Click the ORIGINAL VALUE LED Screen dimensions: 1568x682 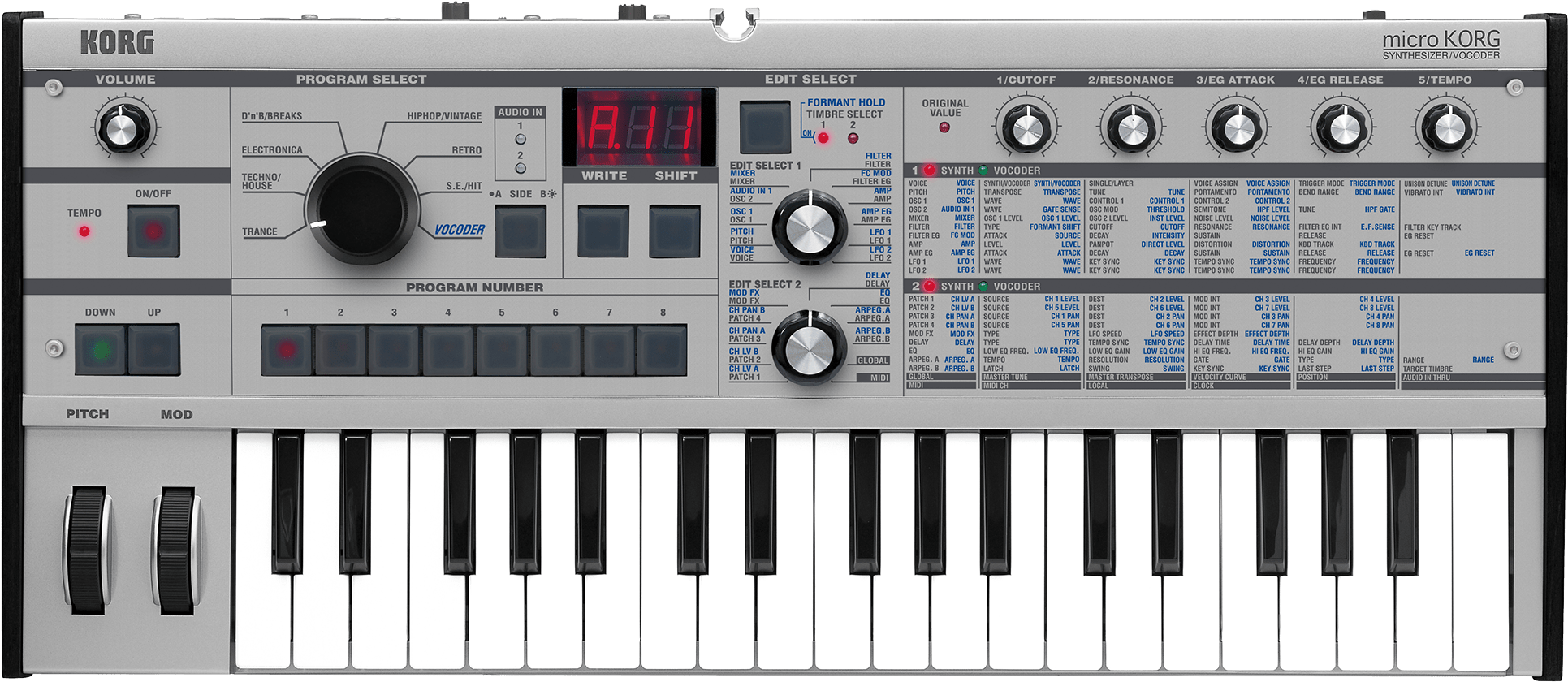(x=945, y=127)
